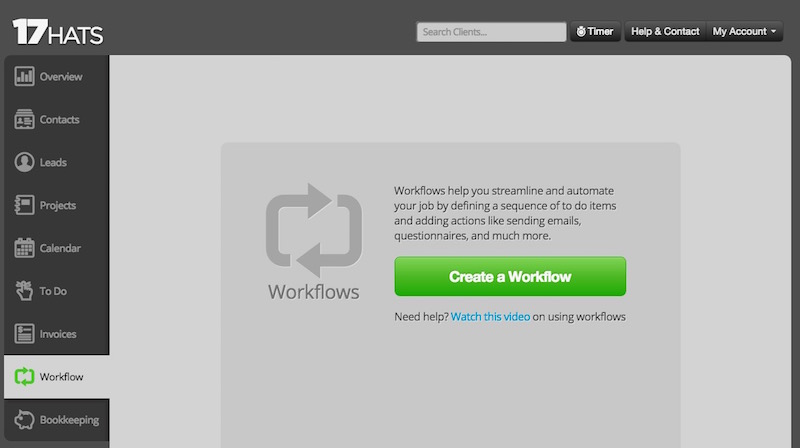Screen dimensions: 800x448
Task: Open the Projects section label
Action: pos(58,206)
